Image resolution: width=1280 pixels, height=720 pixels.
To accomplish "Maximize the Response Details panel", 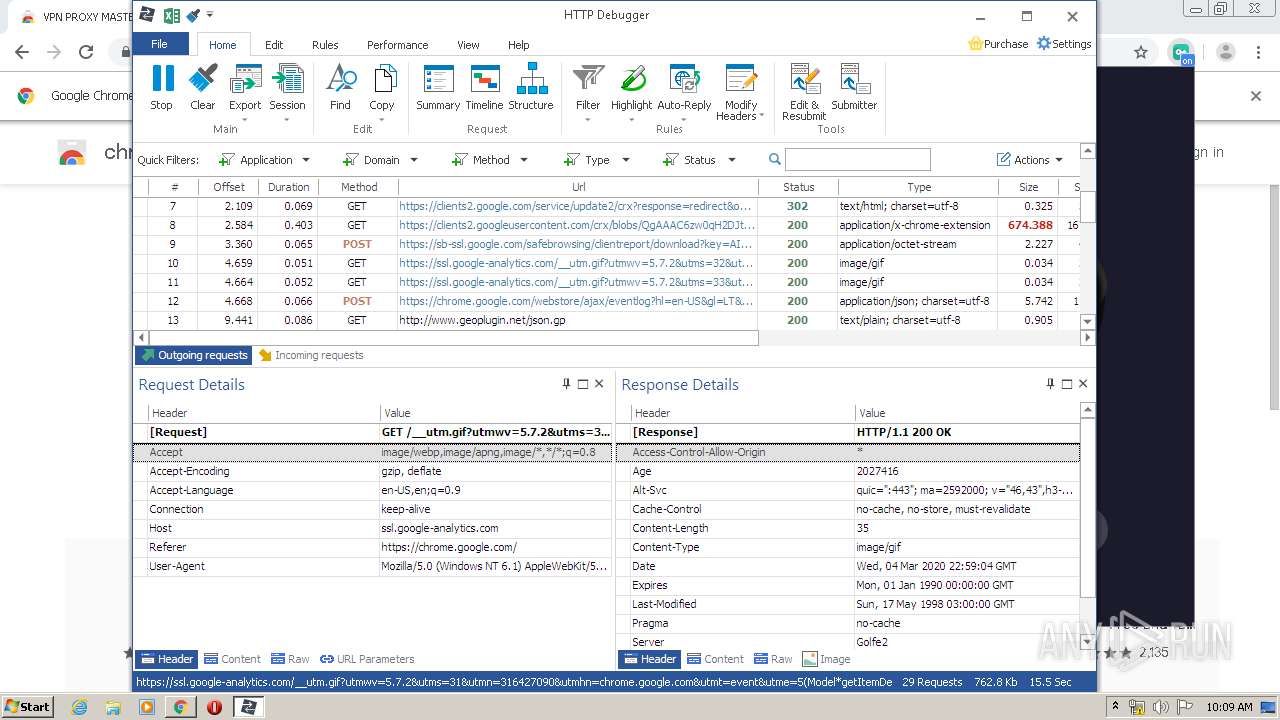I will tap(1067, 384).
